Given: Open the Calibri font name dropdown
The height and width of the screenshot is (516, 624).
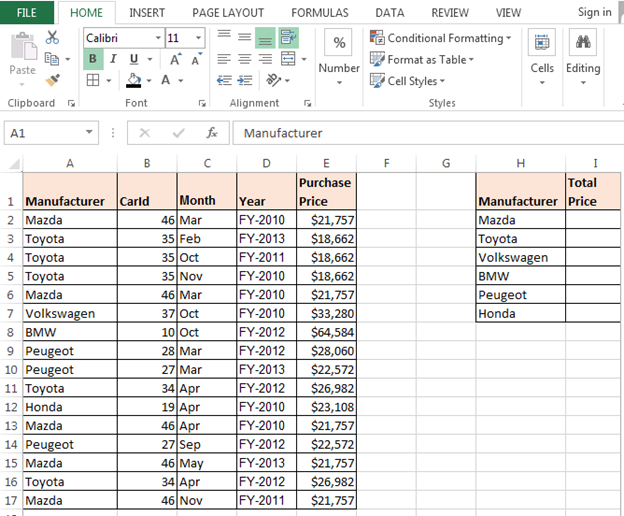Looking at the screenshot, I should pos(158,38).
